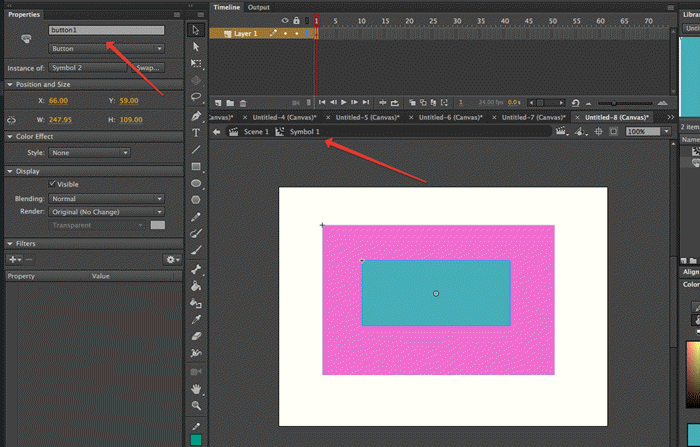Go back to Scene 1 in the breadcrumb
This screenshot has height=447, width=700.
point(254,132)
